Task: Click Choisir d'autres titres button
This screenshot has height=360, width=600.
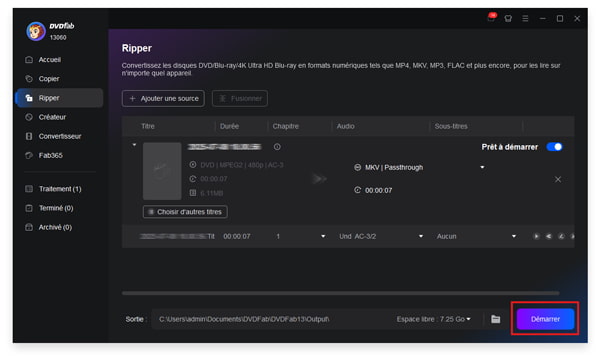Action: pyautogui.click(x=185, y=212)
